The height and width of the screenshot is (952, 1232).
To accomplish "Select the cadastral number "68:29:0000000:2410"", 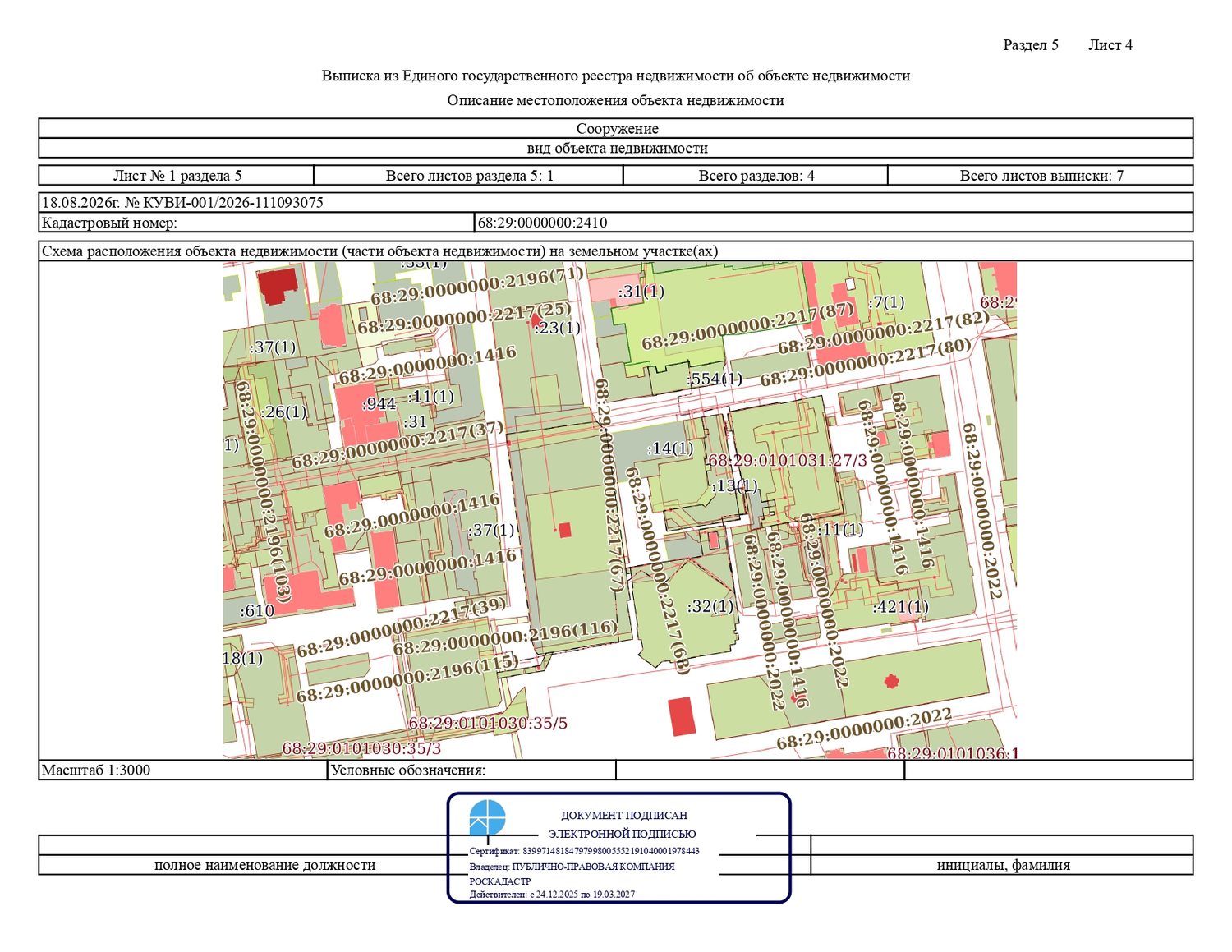I will [x=543, y=223].
